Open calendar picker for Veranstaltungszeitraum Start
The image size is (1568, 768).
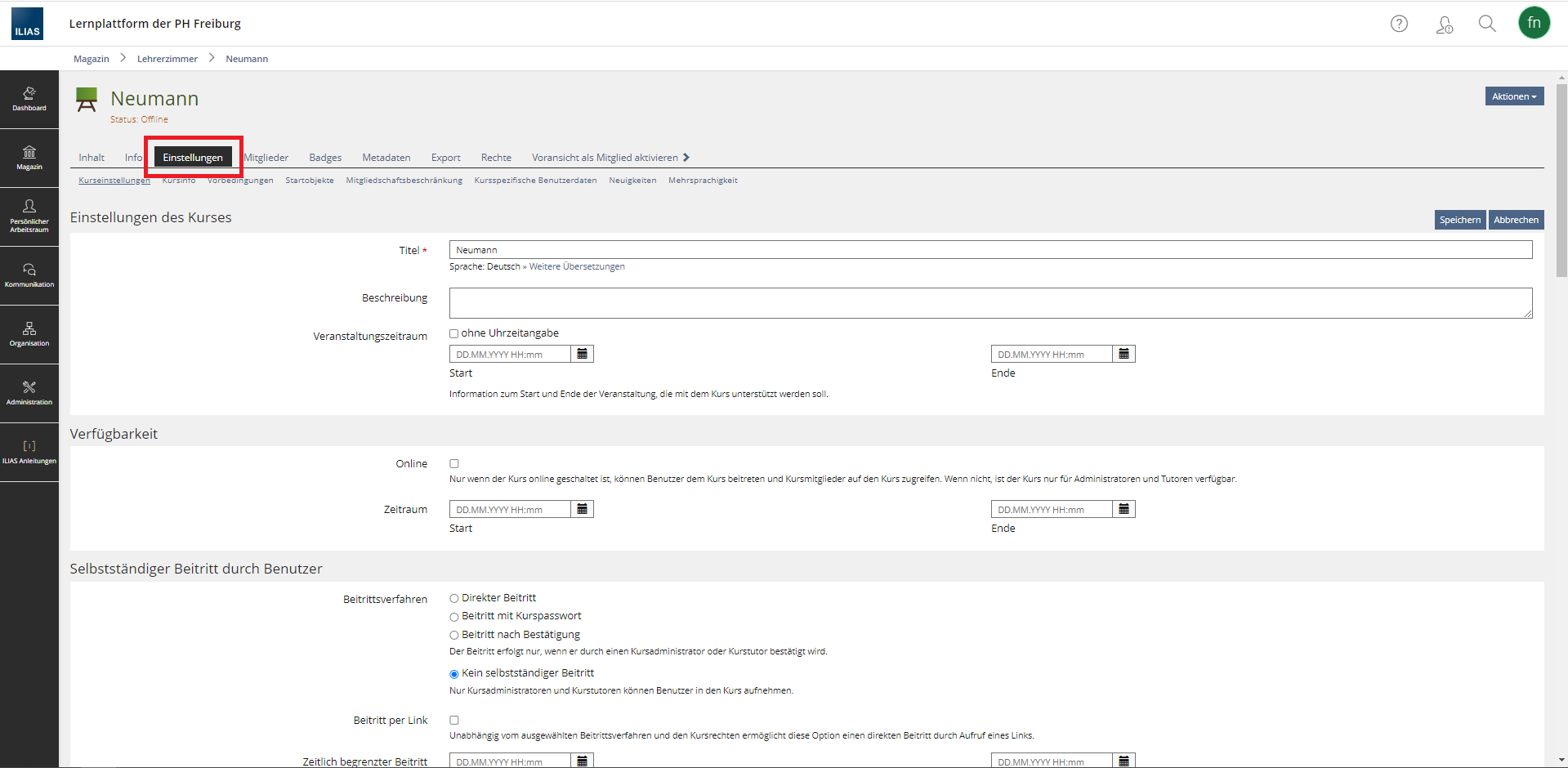583,354
